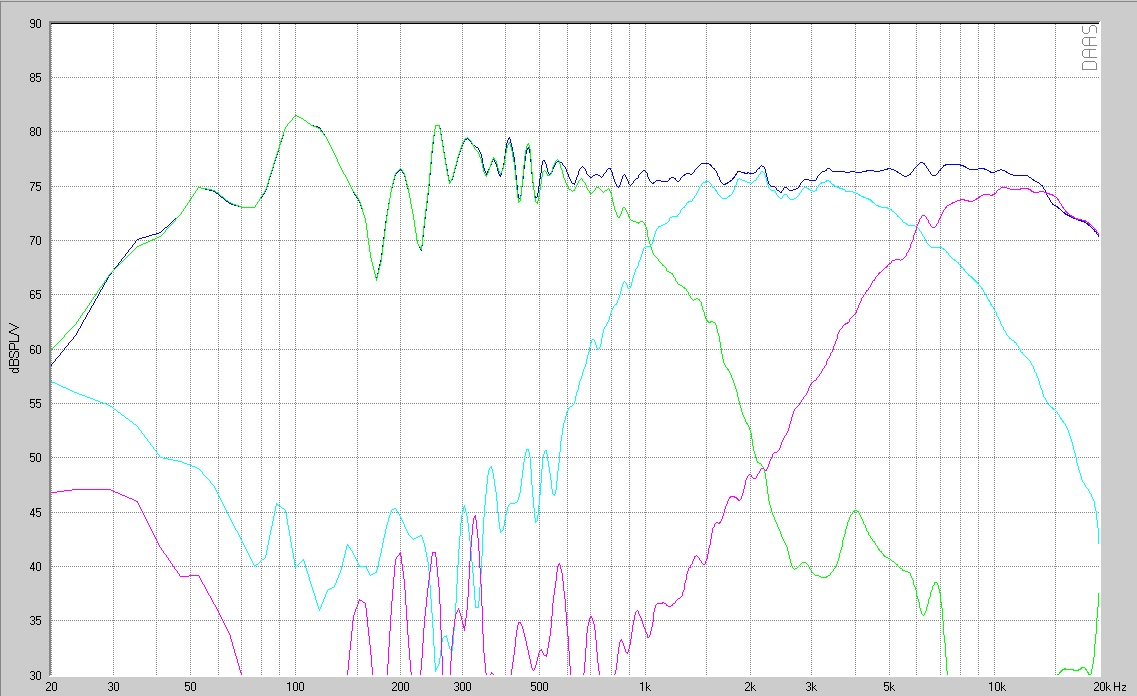Click the green curve's deepest dip below 200 Hz
This screenshot has height=696, width=1137.
(x=376, y=279)
